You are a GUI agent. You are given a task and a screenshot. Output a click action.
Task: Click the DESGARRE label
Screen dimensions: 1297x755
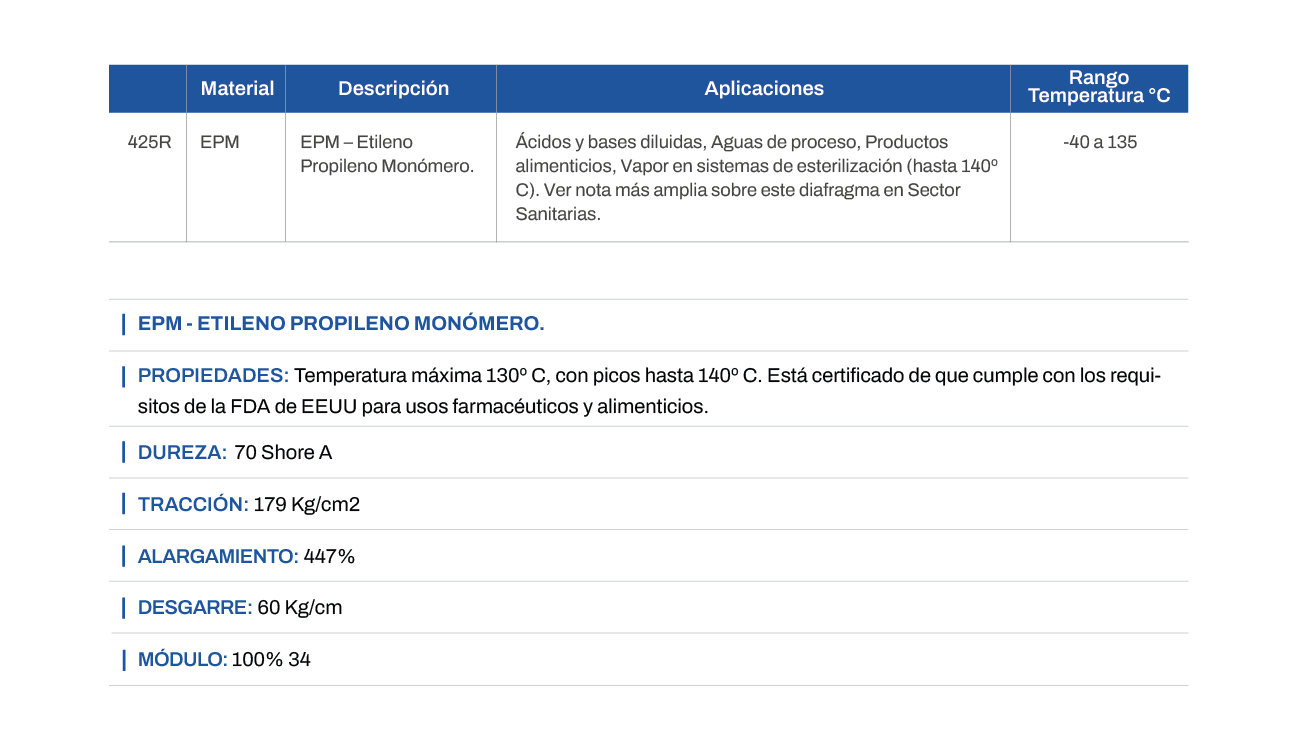pyautogui.click(x=195, y=608)
